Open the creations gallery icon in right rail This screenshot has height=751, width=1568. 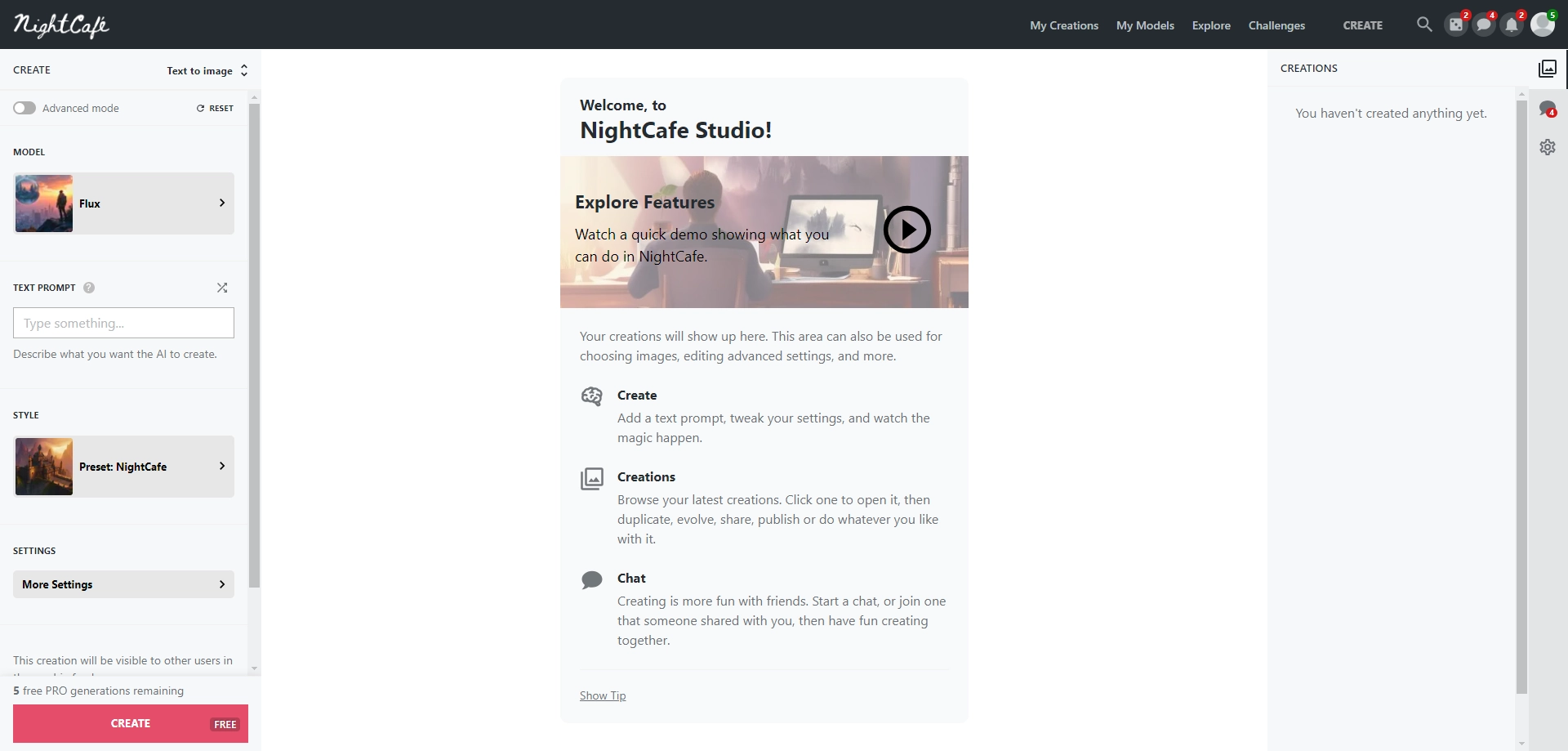point(1548,69)
